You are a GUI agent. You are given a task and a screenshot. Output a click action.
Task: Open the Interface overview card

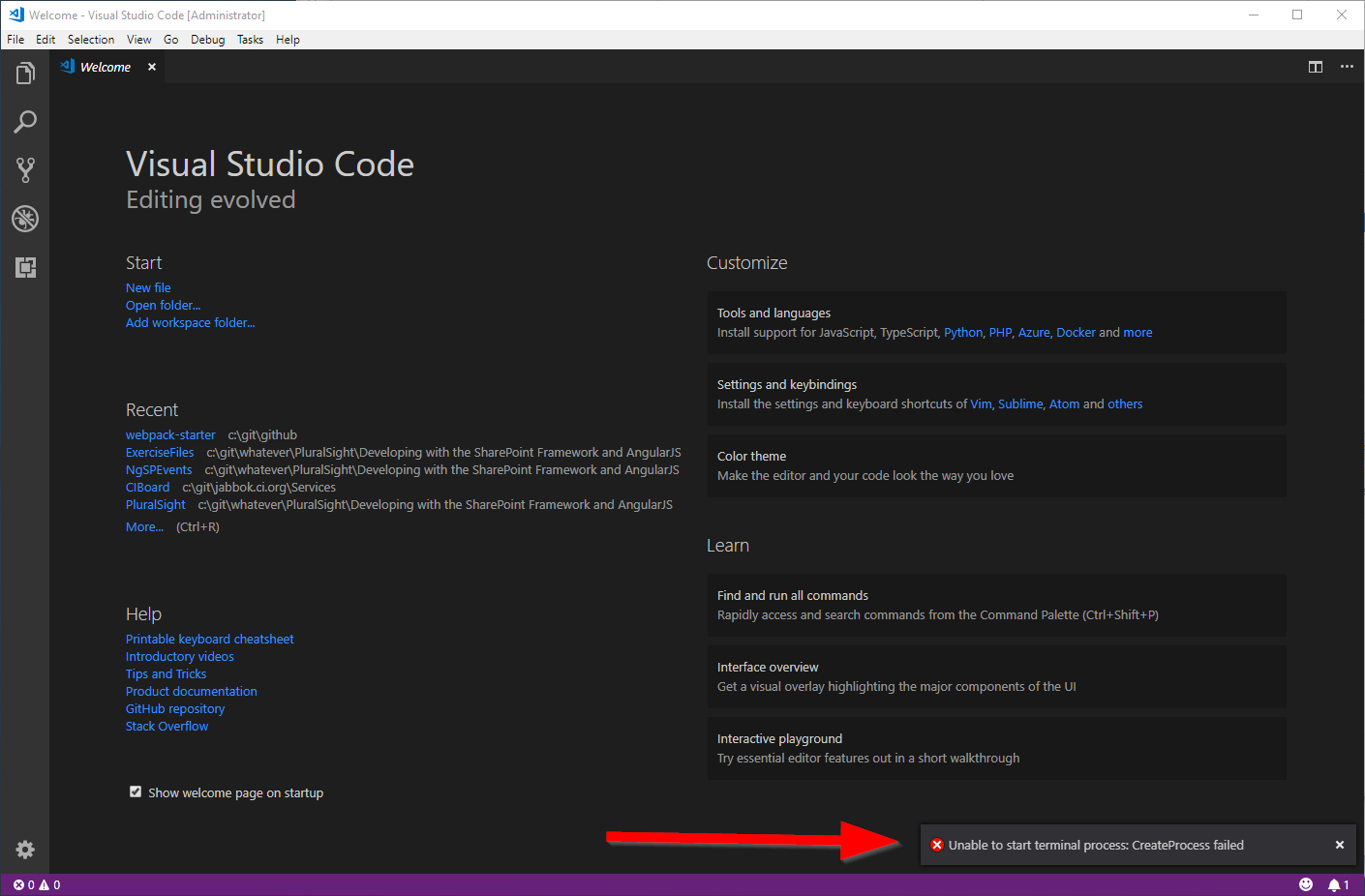(997, 676)
